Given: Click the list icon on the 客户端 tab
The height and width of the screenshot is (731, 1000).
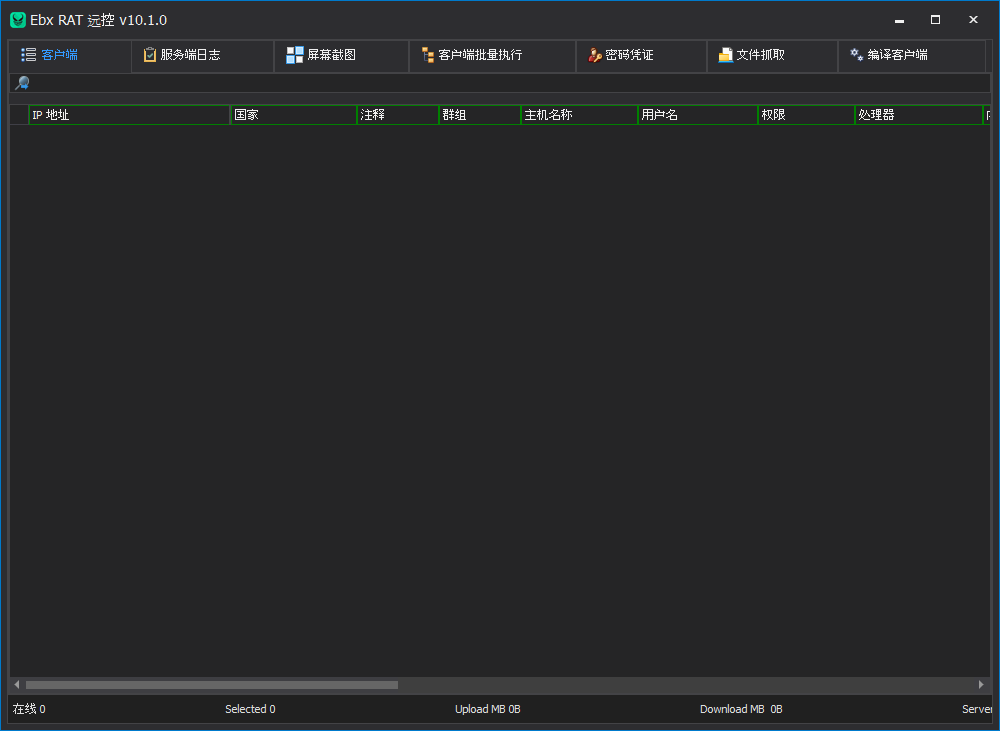Looking at the screenshot, I should pos(29,55).
